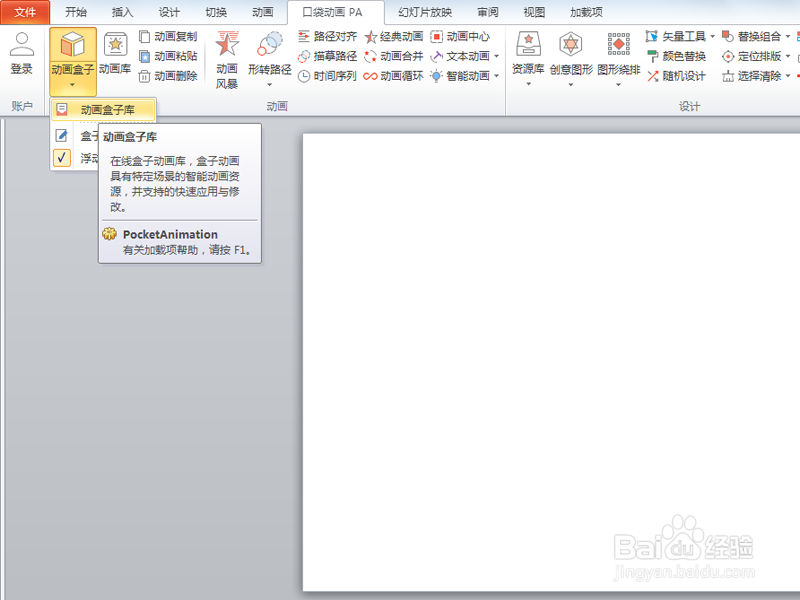Expand the 替换组合 dropdown arrow
The image size is (800, 600).
[x=788, y=36]
